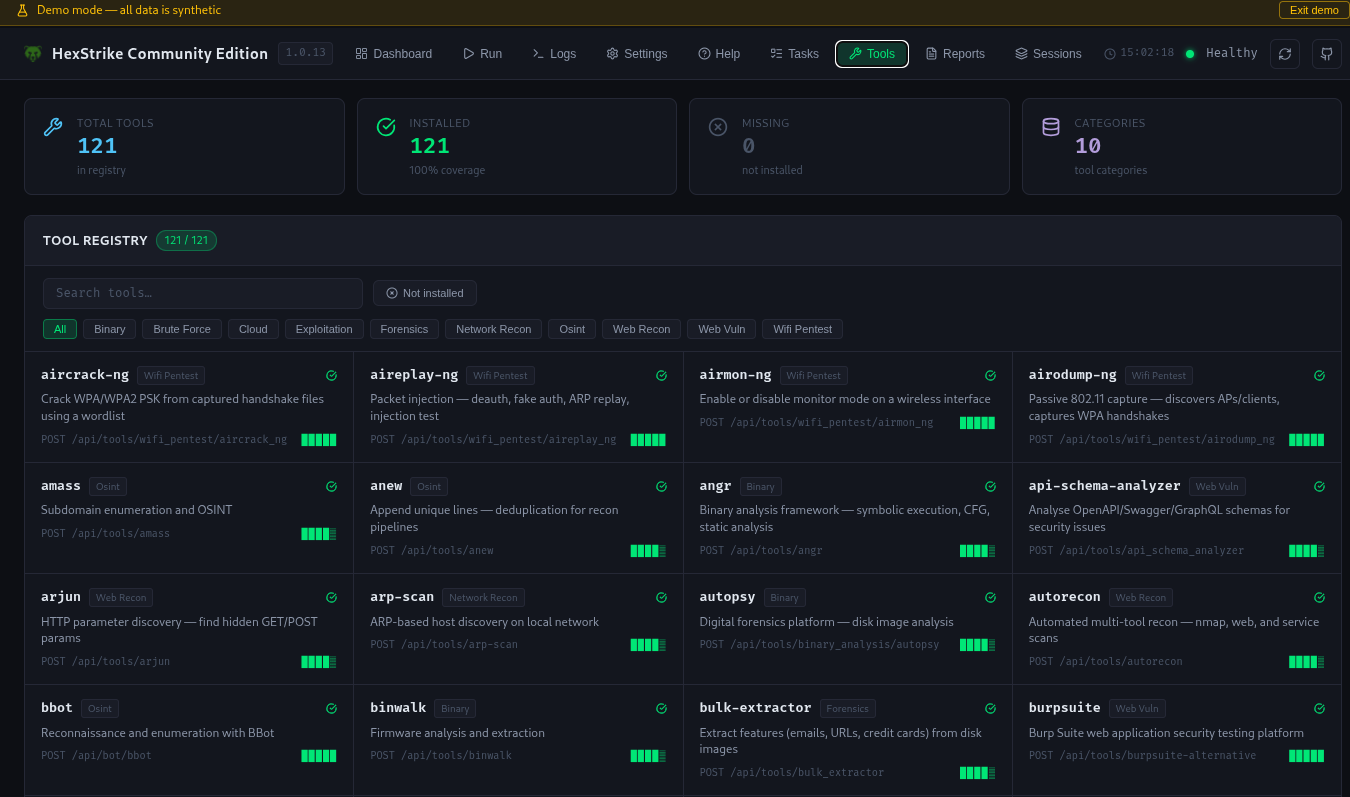Click the HexStrike Community Edition title
The height and width of the screenshot is (797, 1350).
click(160, 54)
